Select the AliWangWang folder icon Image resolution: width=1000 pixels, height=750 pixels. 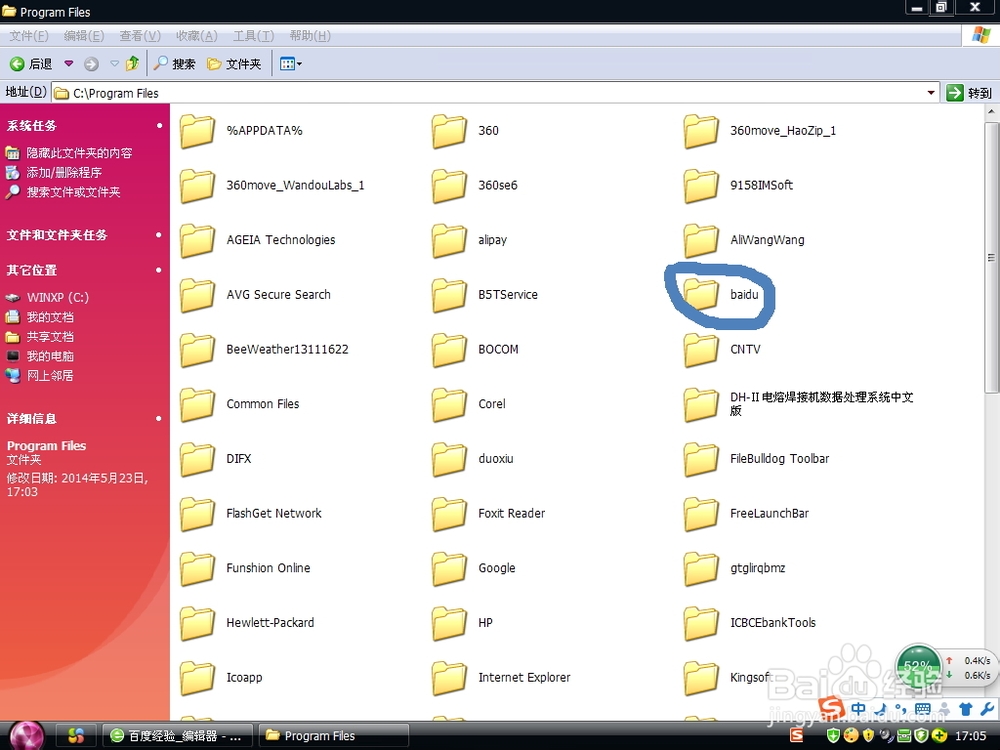point(701,240)
